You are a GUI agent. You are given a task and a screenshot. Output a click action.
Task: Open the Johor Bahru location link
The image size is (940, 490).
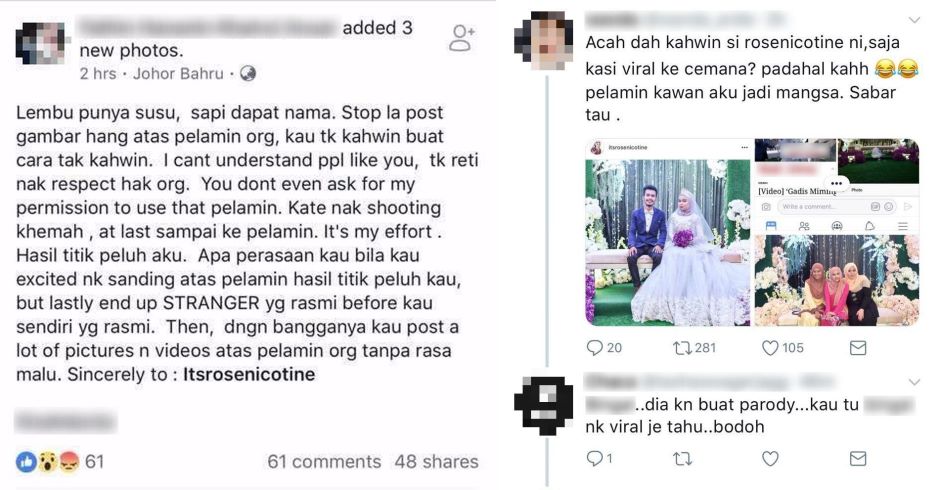click(x=178, y=74)
